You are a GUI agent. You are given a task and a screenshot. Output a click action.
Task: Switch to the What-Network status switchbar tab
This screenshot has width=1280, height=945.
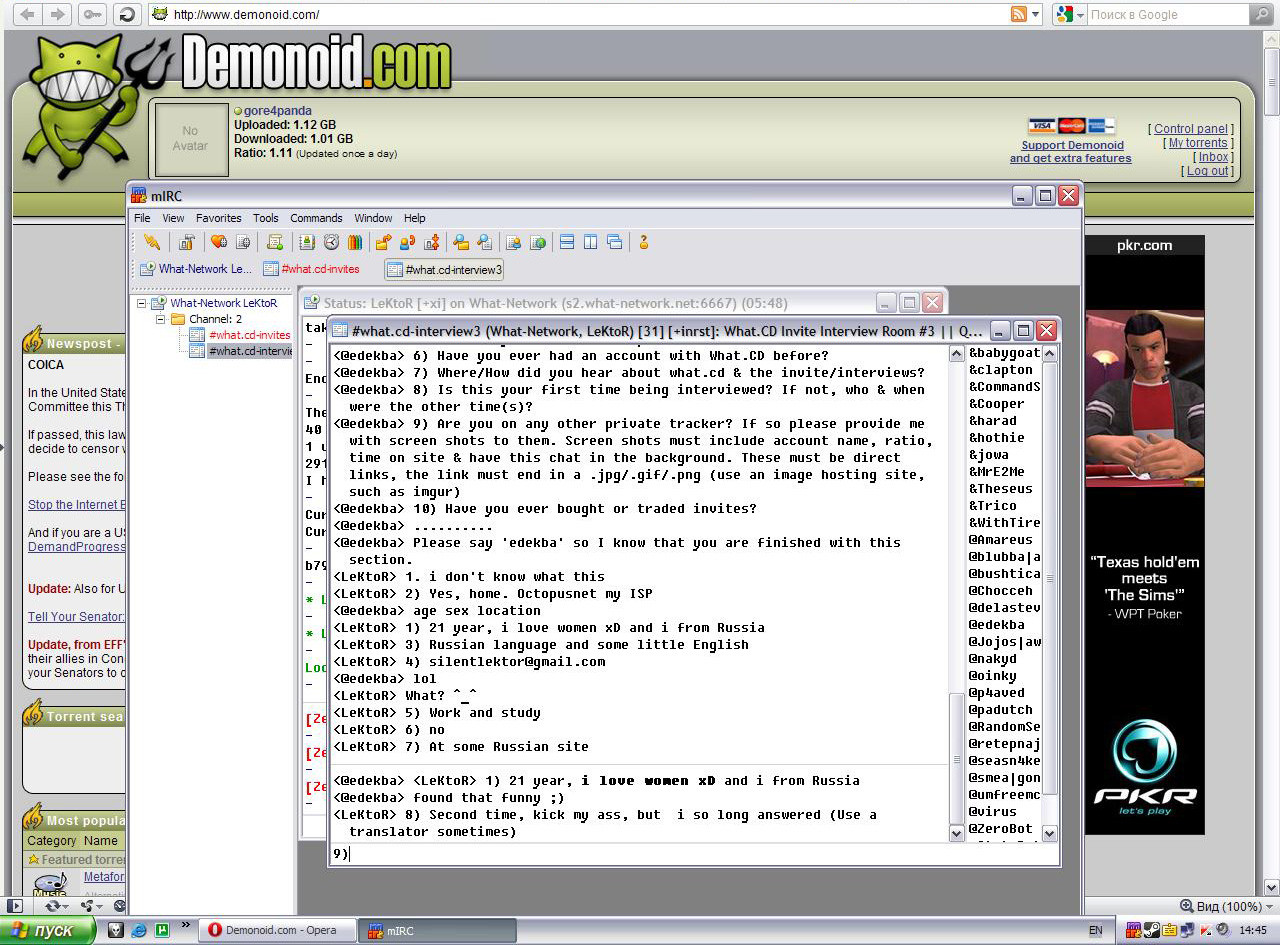coord(196,269)
